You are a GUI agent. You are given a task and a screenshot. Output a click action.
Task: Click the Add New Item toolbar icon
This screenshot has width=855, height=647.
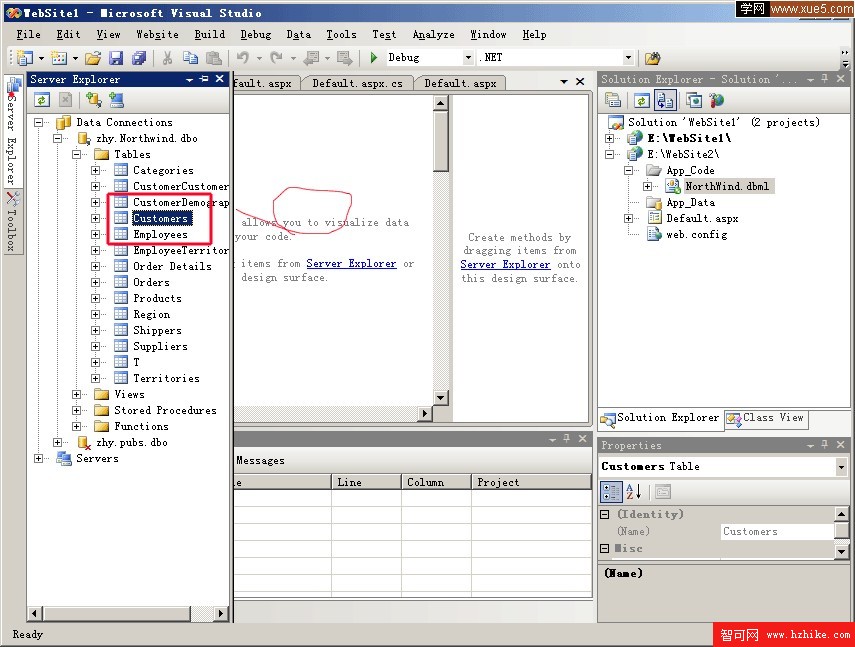click(x=58, y=57)
